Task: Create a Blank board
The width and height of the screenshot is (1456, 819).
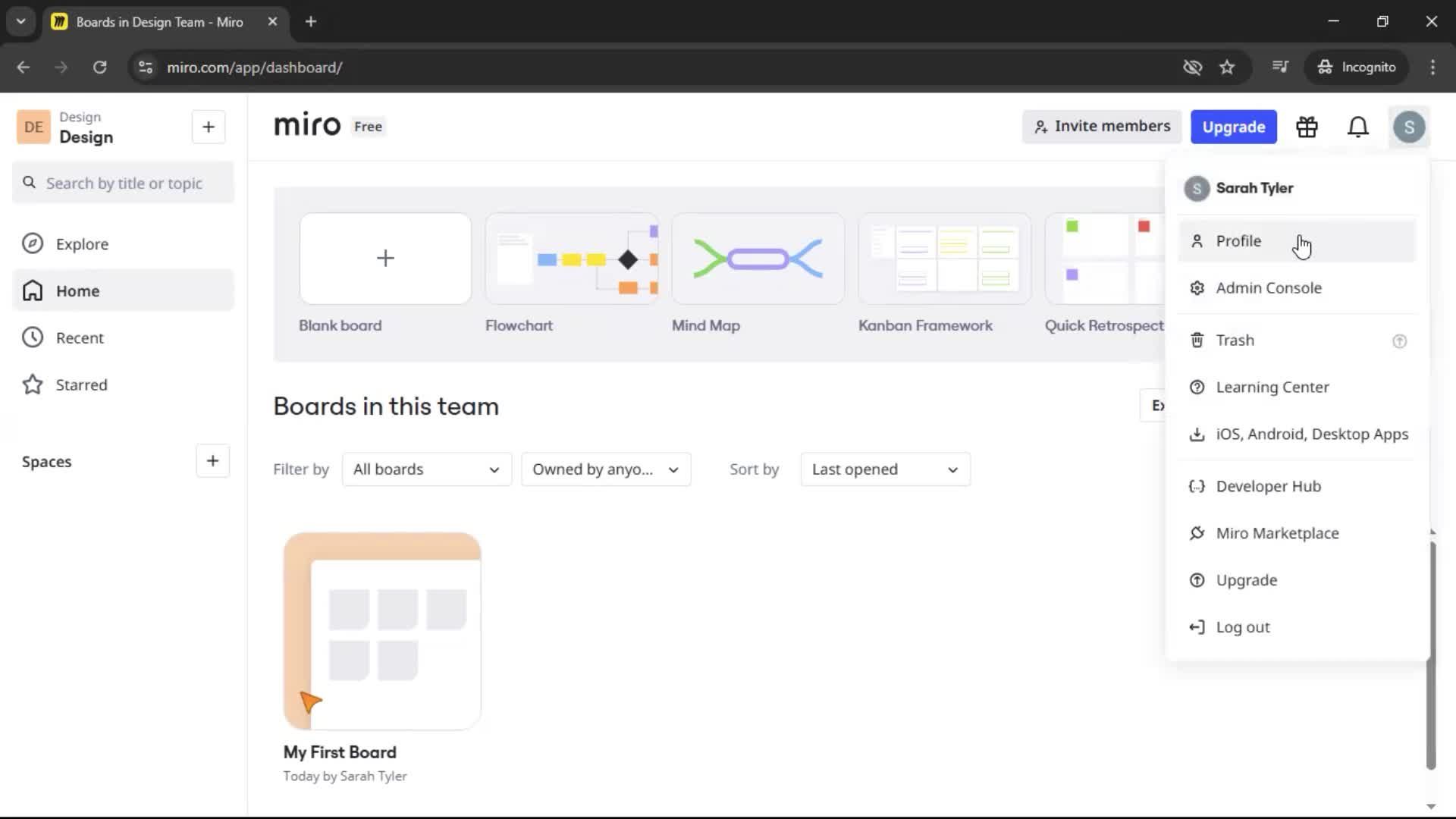Action: click(x=385, y=259)
